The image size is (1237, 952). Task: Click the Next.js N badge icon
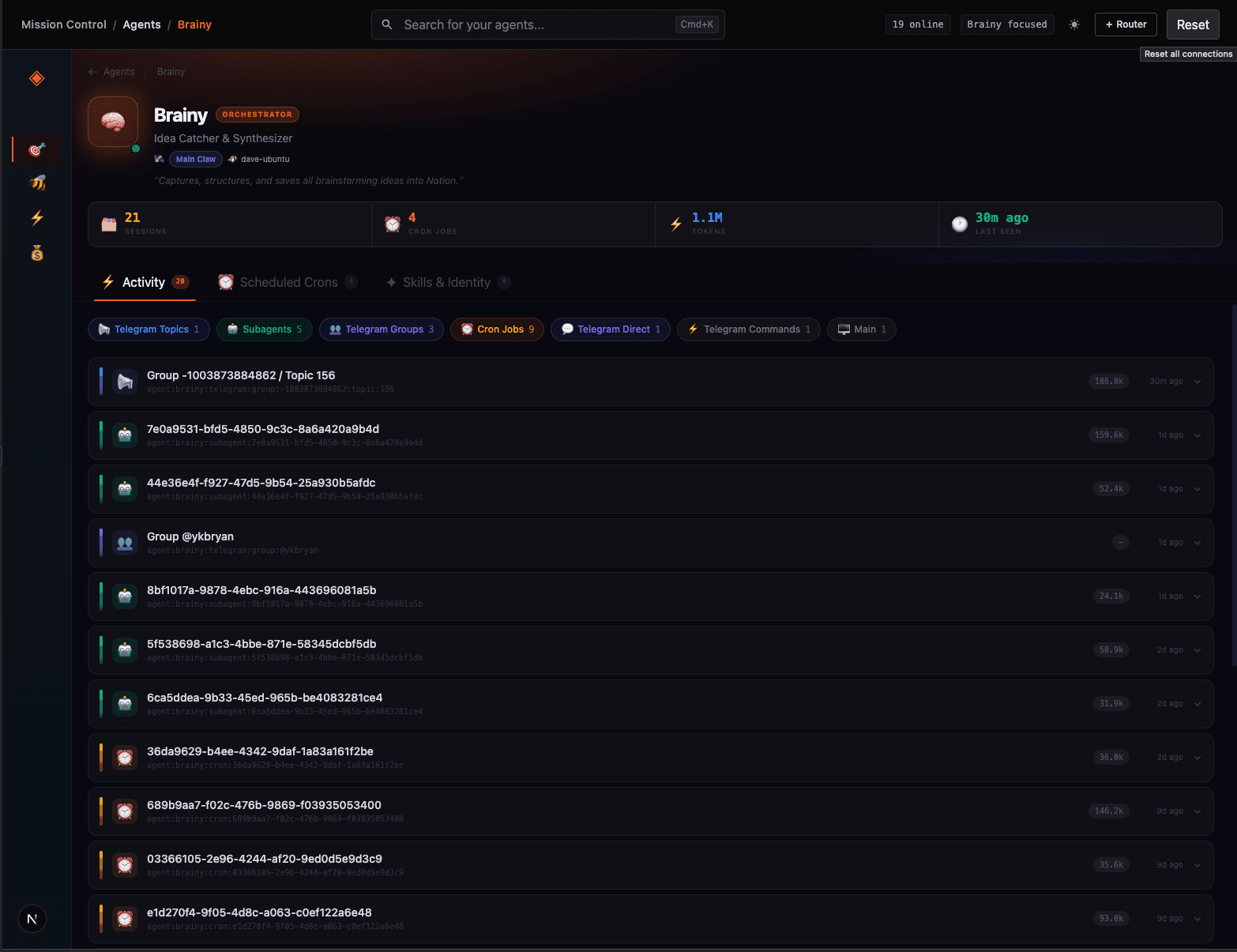coord(32,919)
